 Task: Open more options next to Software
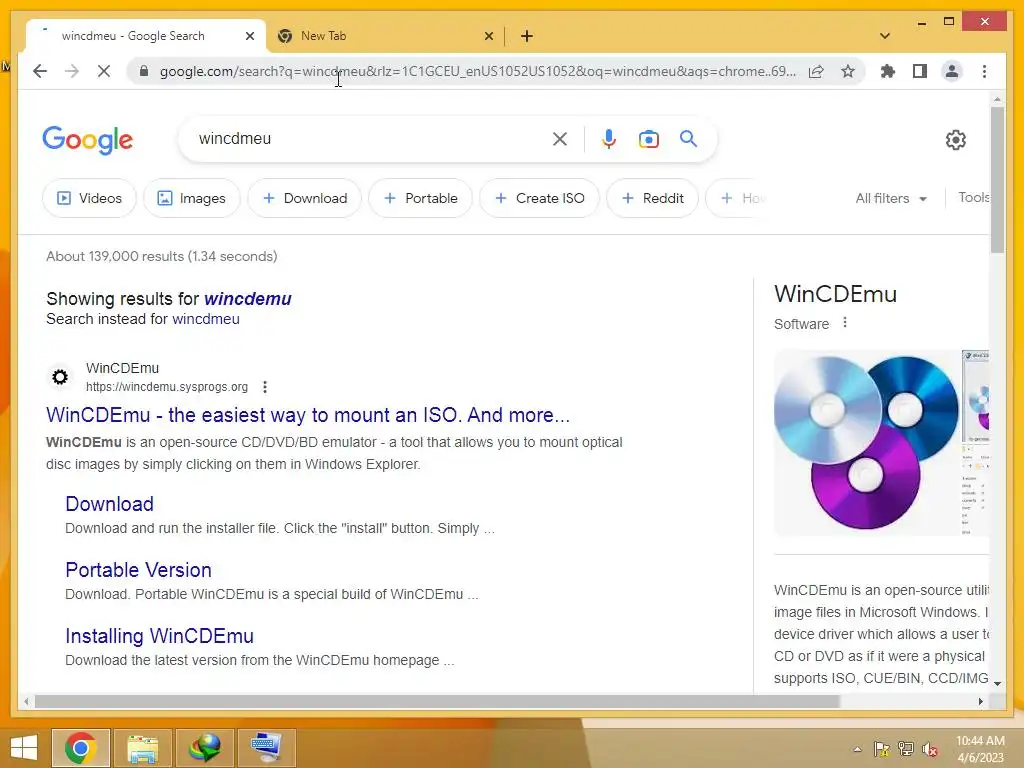click(x=845, y=323)
